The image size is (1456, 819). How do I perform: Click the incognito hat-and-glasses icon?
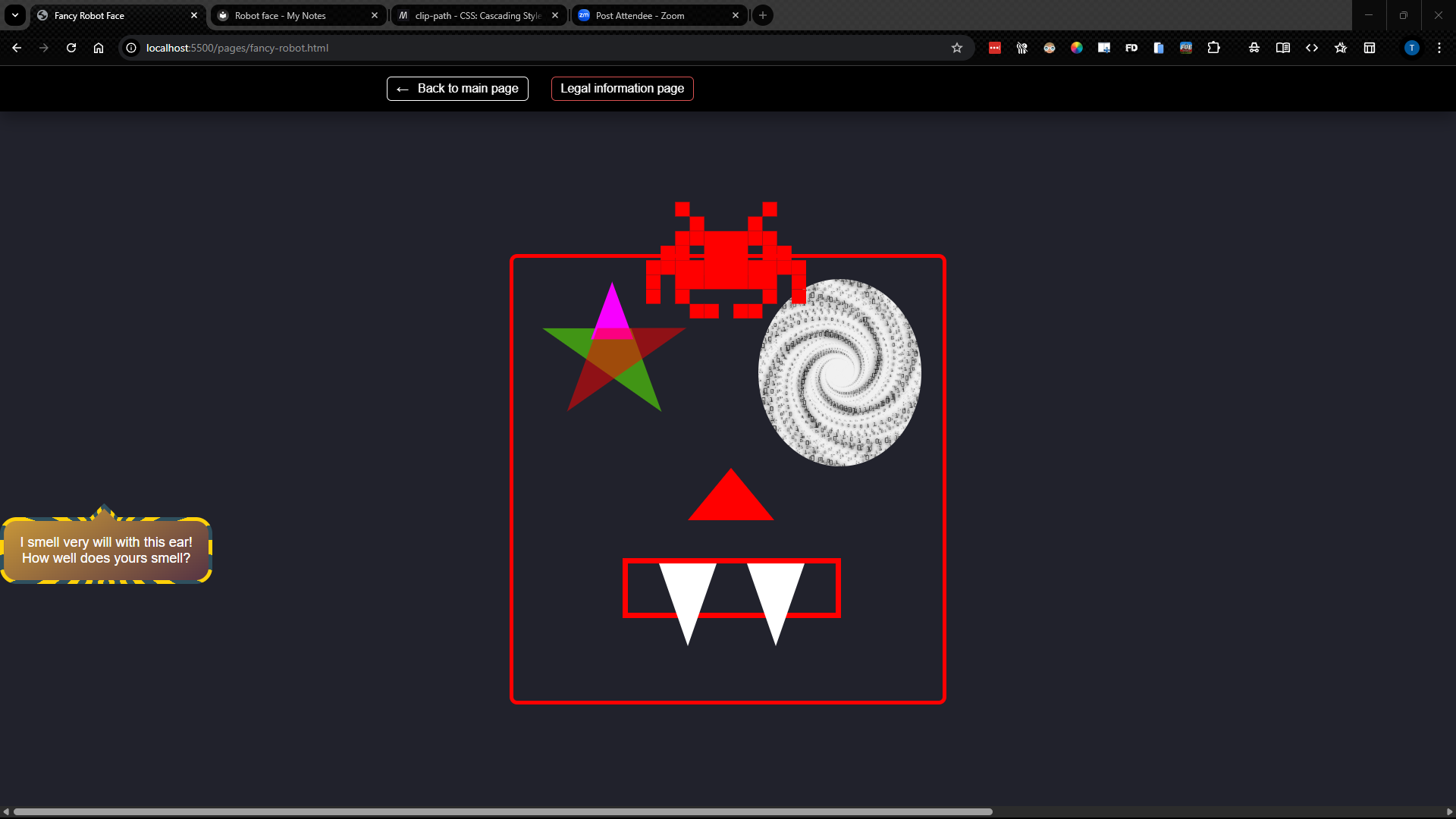[x=1254, y=48]
